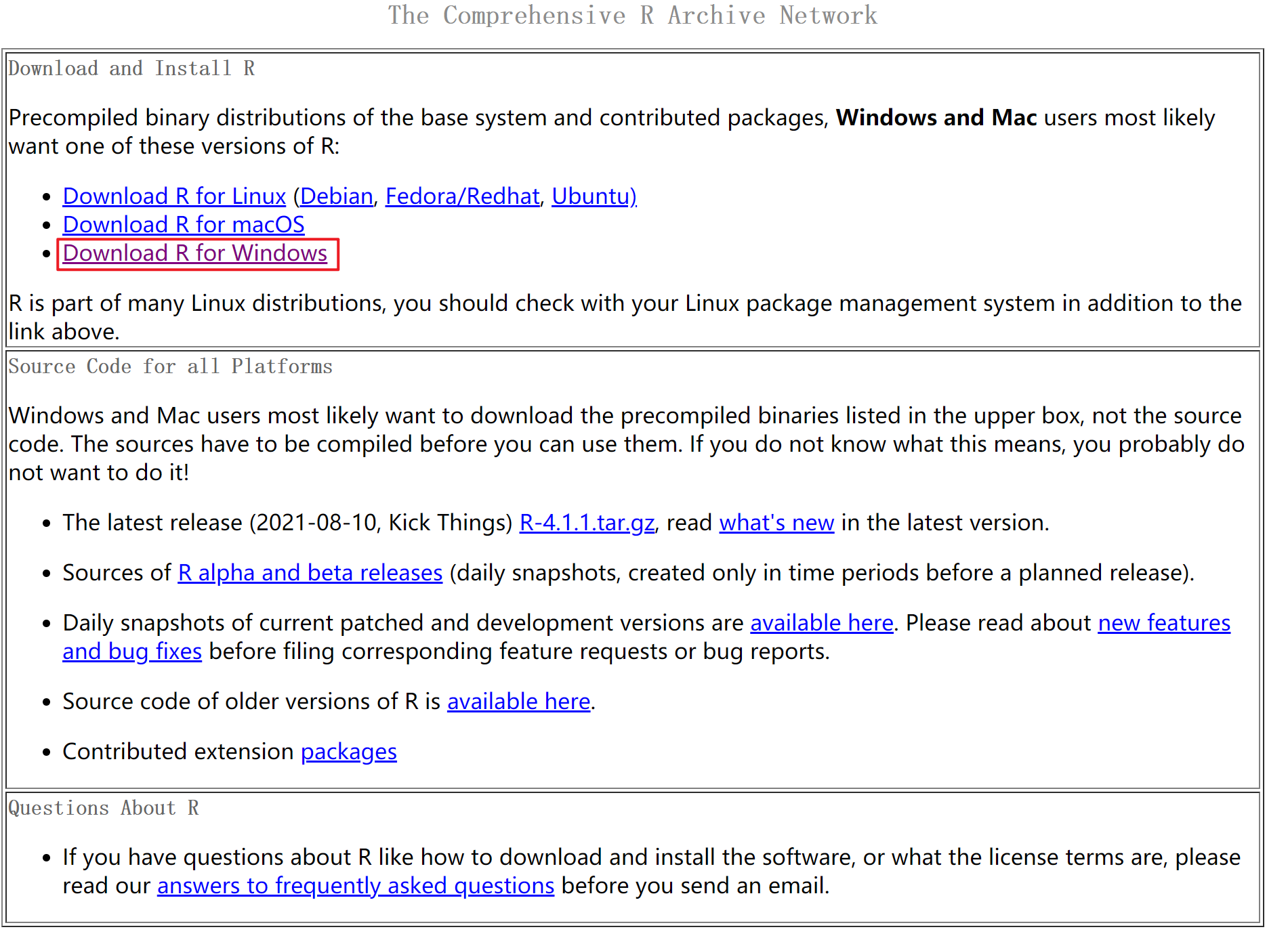
Task: Open the what's new link
Action: pos(776,523)
